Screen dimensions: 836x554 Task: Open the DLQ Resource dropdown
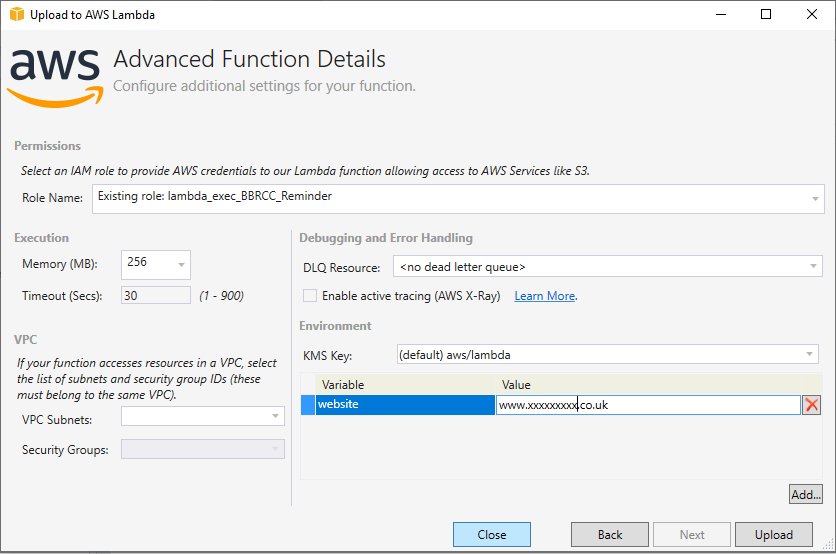[x=607, y=266]
